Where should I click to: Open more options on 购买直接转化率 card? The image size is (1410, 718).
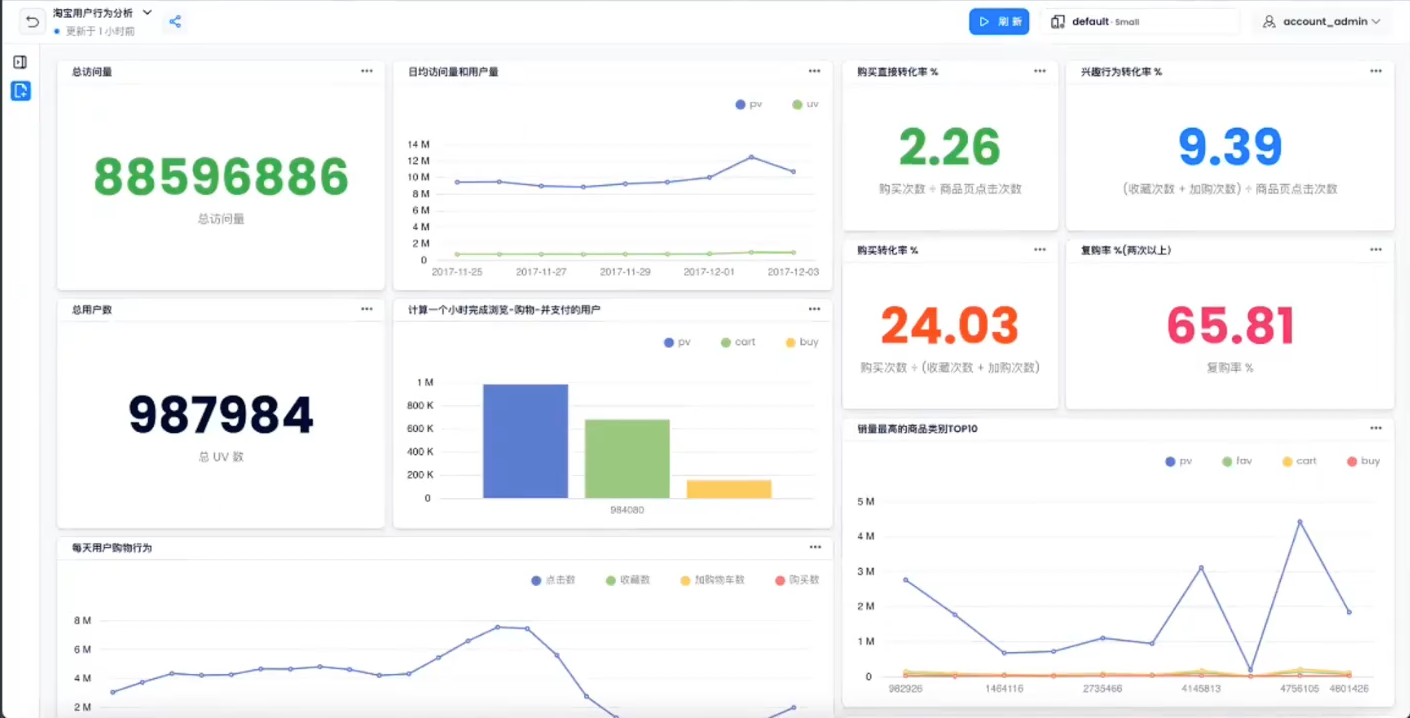(x=1040, y=71)
